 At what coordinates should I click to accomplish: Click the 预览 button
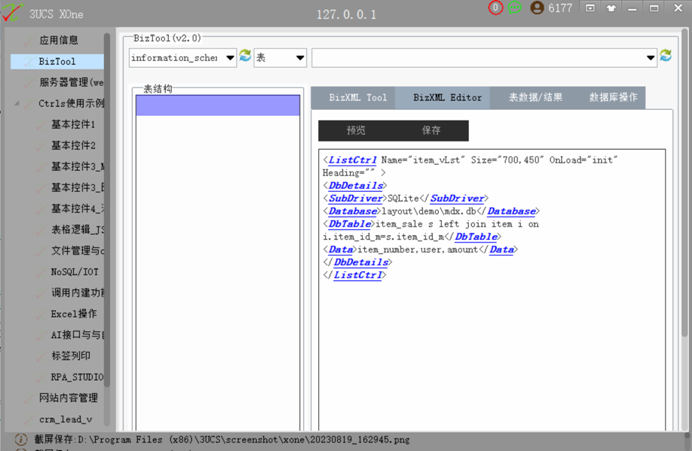click(x=356, y=131)
